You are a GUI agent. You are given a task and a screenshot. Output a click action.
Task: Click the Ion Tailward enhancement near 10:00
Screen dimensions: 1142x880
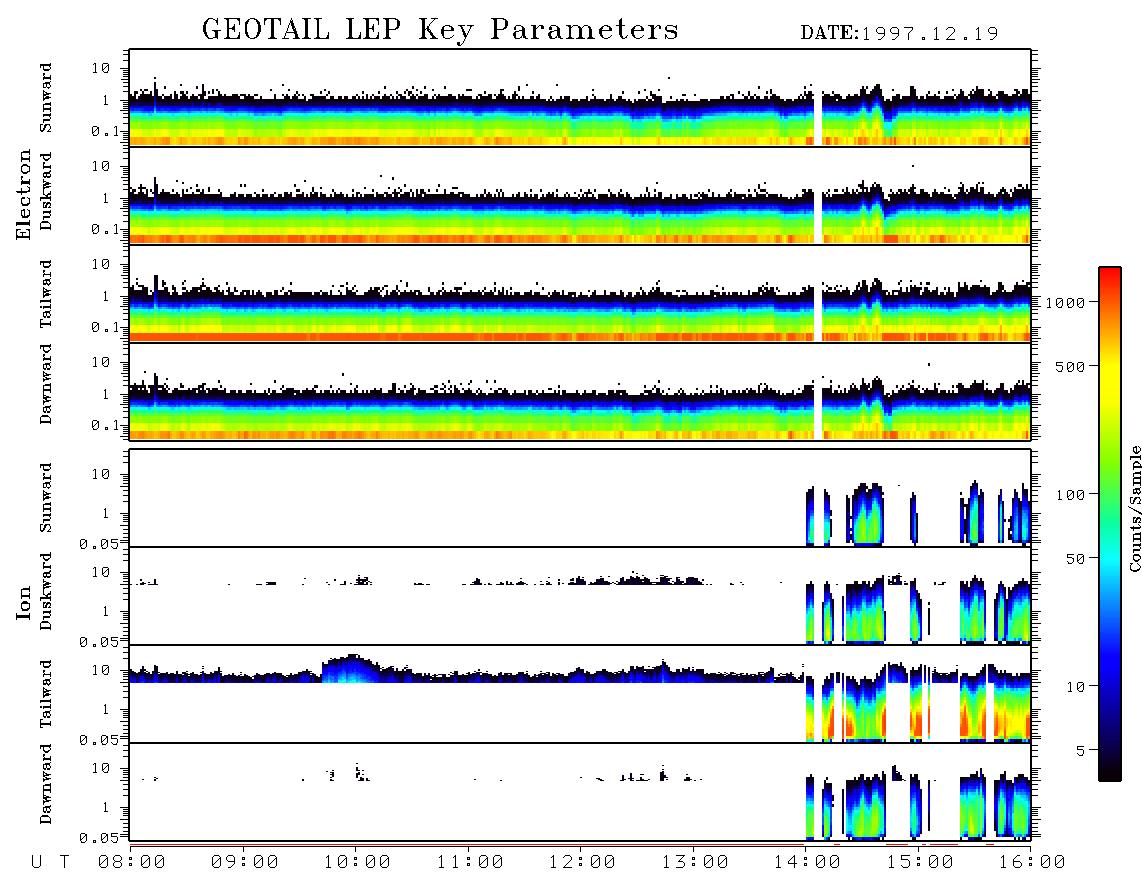click(351, 669)
